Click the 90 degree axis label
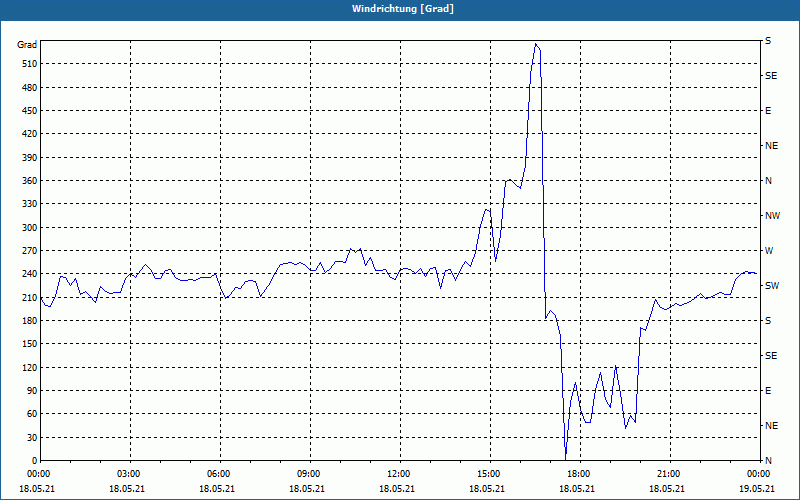 click(x=31, y=390)
